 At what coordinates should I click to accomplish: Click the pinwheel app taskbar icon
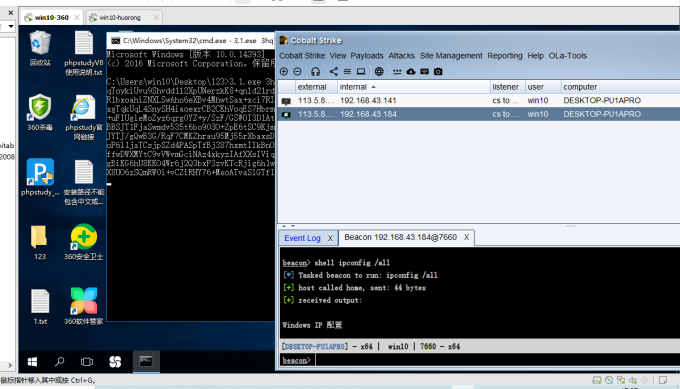point(115,362)
